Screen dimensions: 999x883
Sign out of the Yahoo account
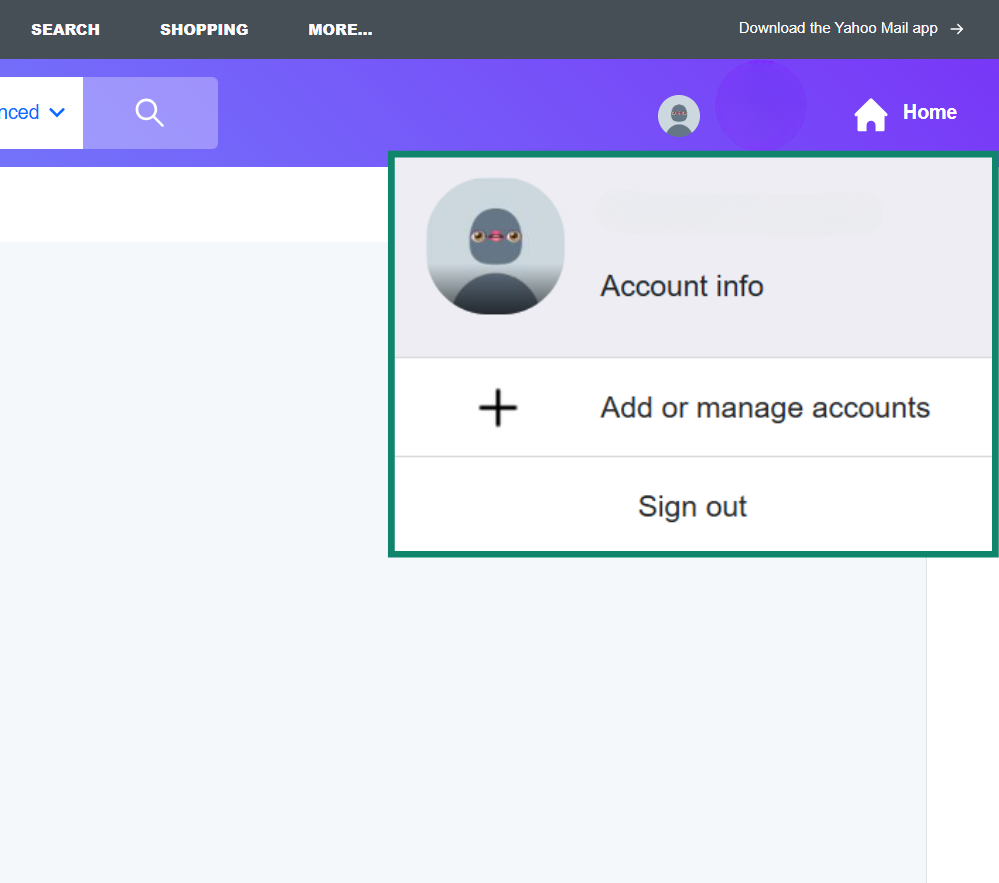point(692,506)
